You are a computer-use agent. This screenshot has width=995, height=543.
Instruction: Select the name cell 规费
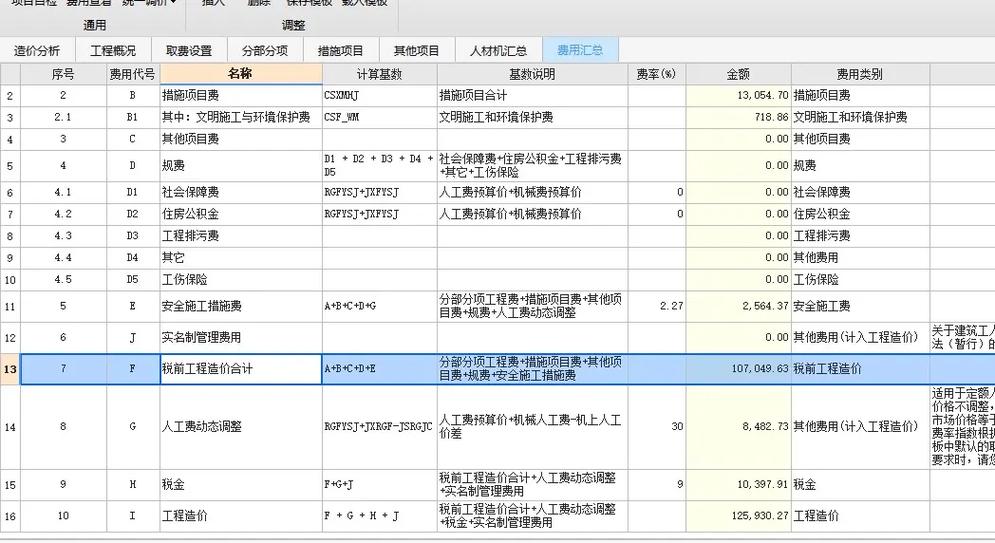click(241, 166)
